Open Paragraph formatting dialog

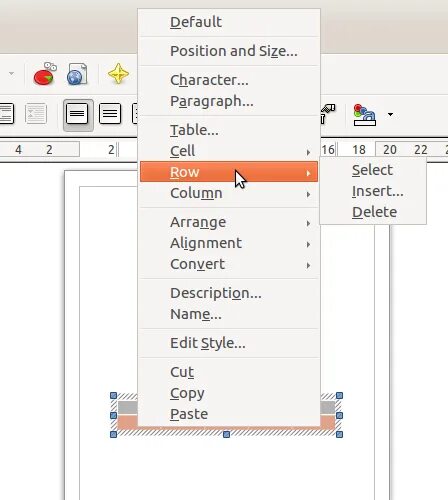[229, 101]
